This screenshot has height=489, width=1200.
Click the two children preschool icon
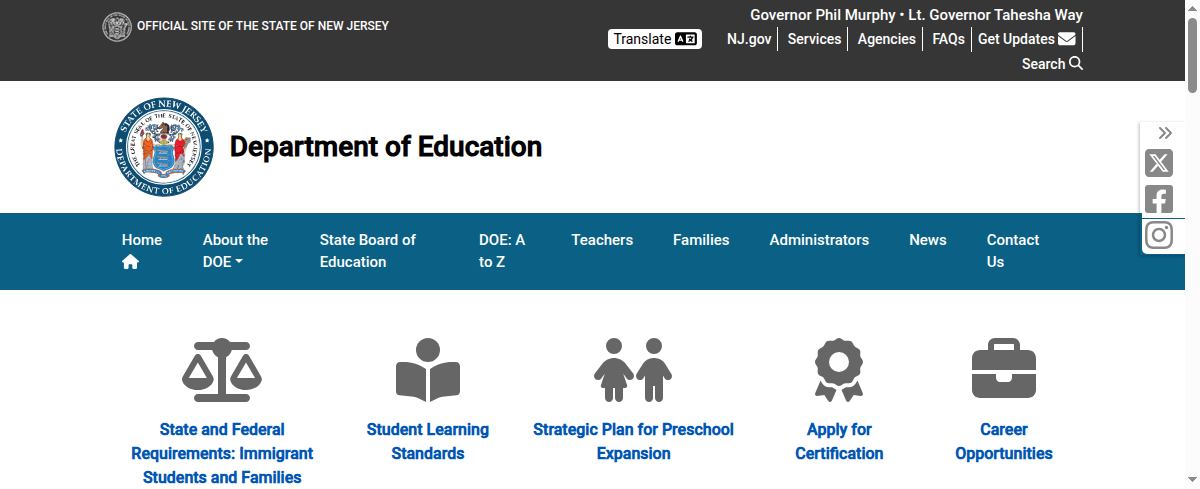pyautogui.click(x=633, y=369)
